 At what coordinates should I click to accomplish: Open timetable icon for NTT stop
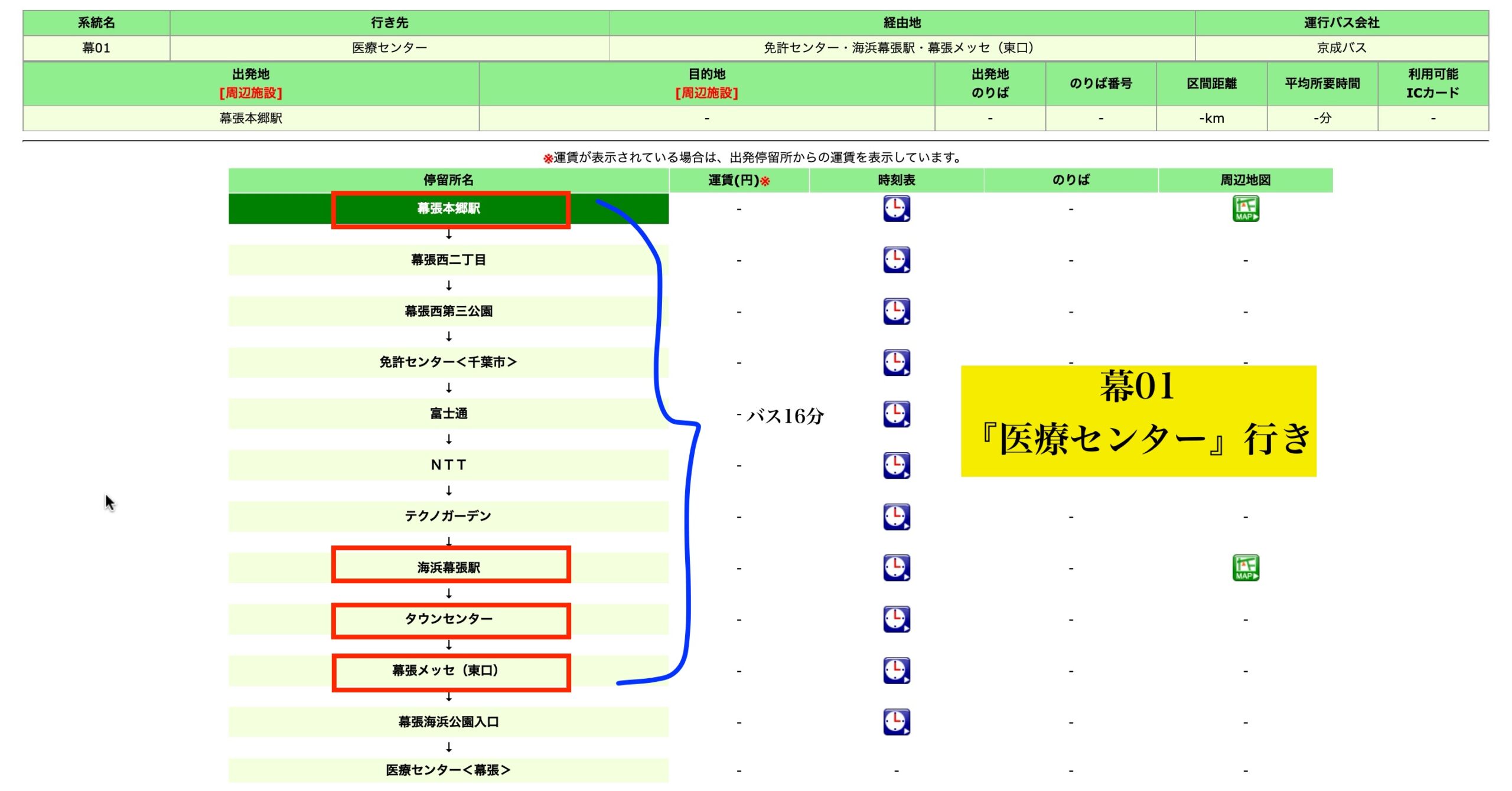click(896, 466)
